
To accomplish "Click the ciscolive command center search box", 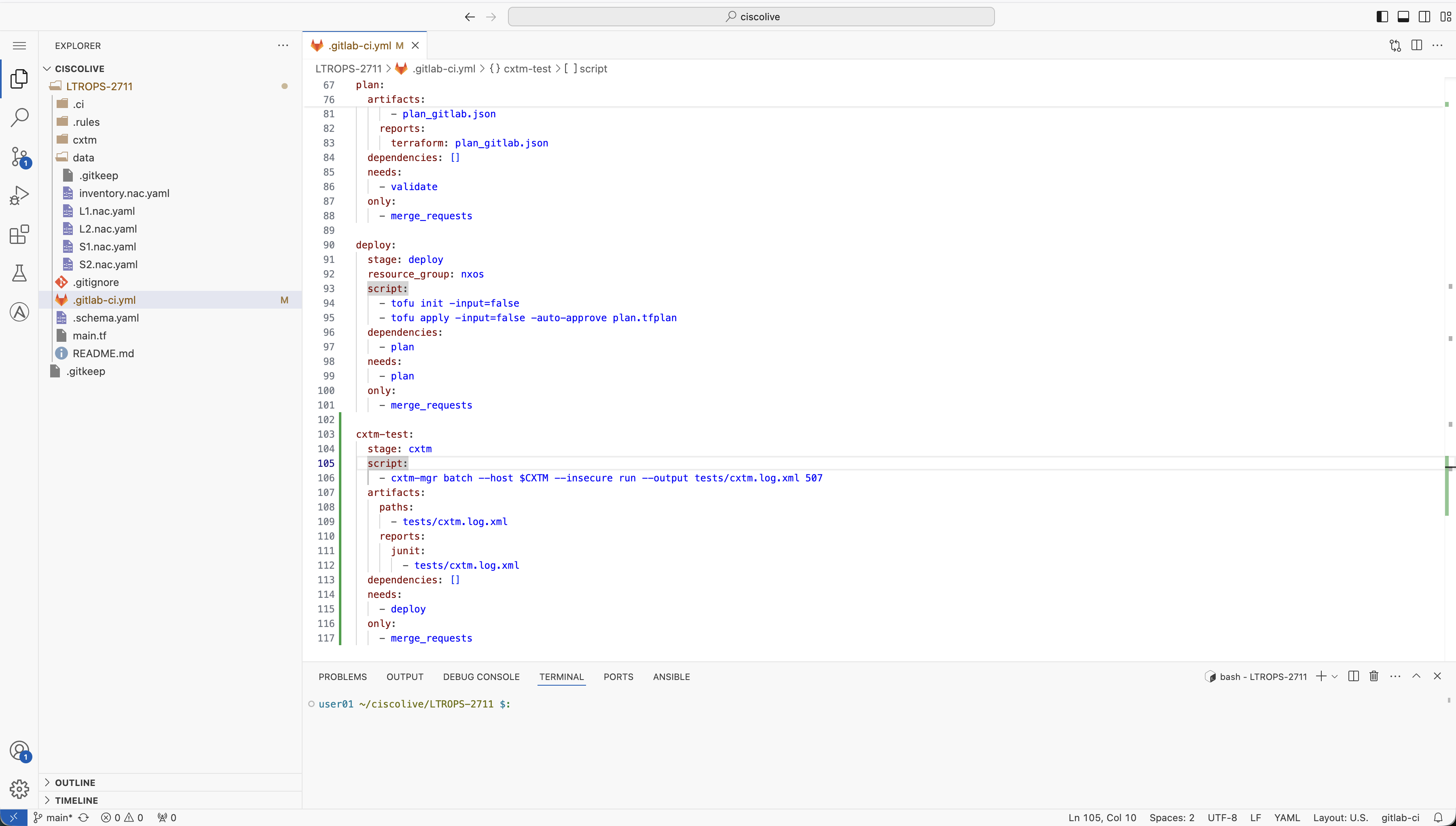I will [x=751, y=17].
